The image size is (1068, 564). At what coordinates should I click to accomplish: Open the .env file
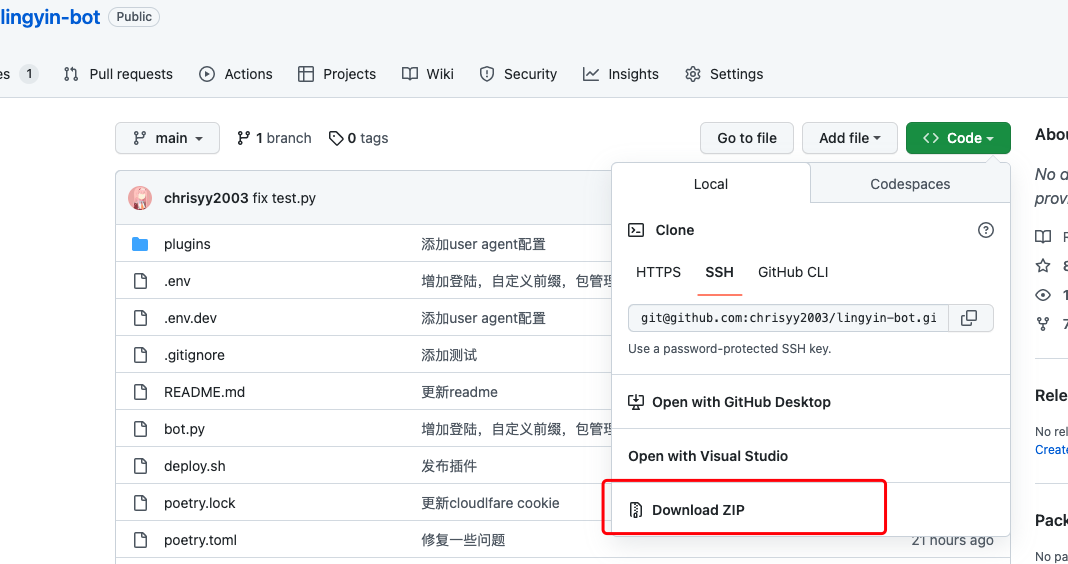[177, 281]
